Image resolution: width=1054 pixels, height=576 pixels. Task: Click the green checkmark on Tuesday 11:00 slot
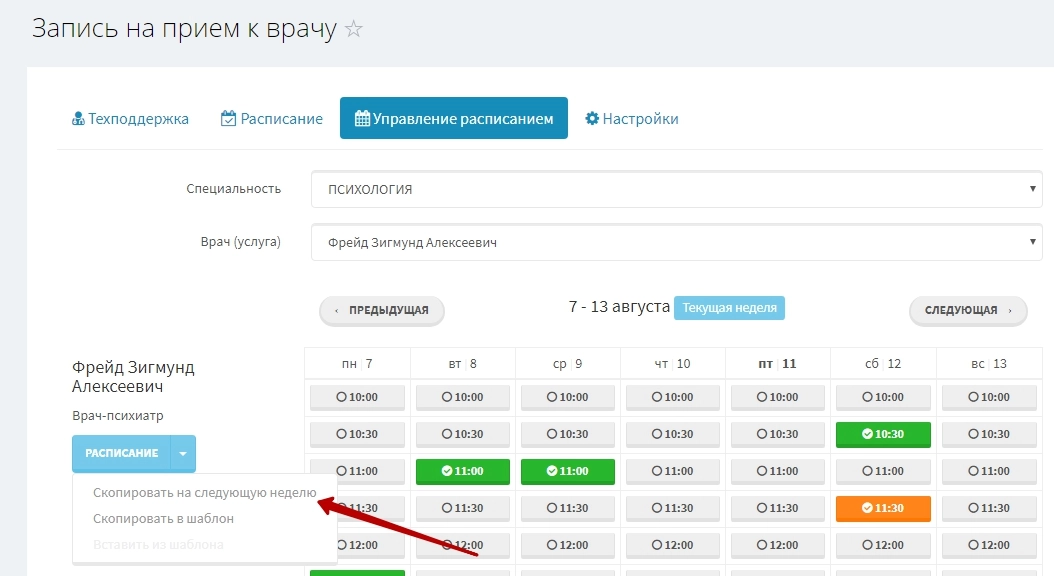coord(446,471)
